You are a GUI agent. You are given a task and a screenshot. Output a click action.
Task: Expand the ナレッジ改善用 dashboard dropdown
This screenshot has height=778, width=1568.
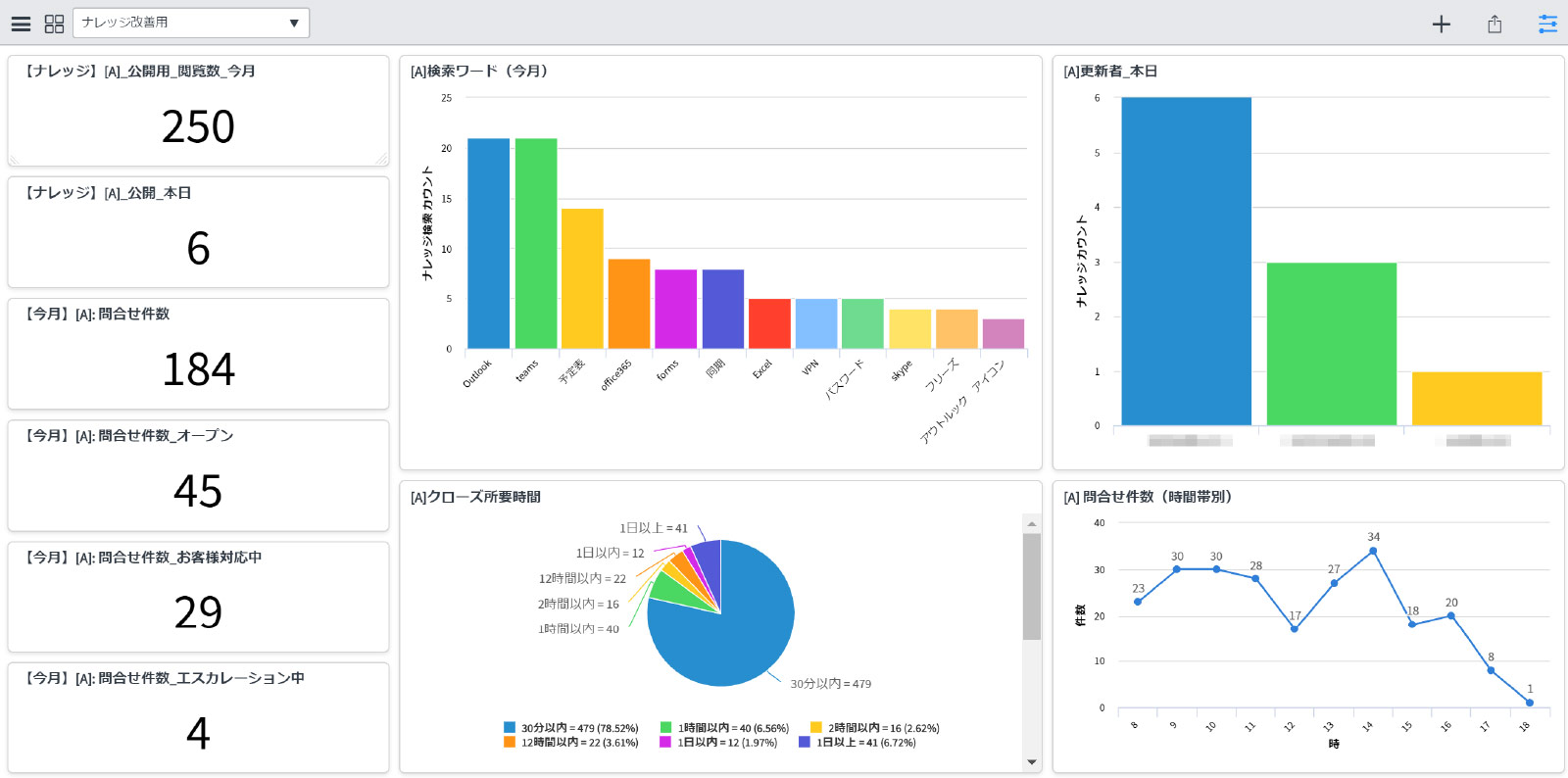tap(191, 23)
